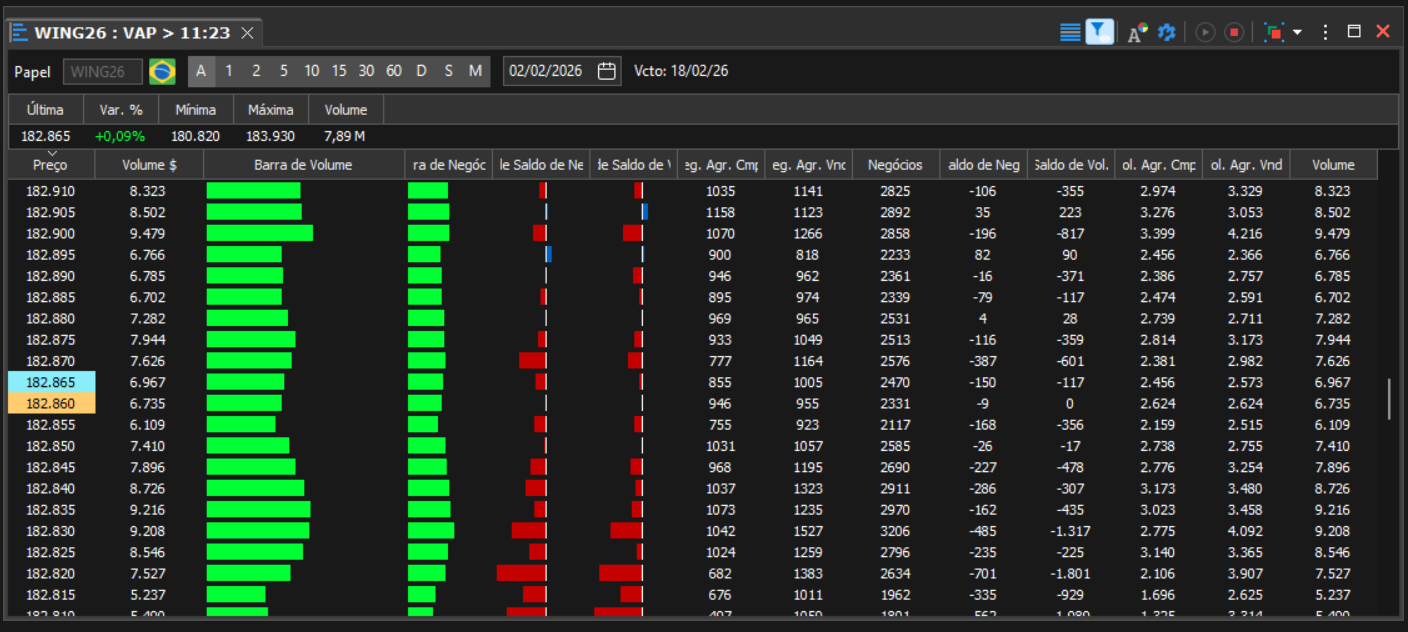Expand the dropdown arrow beside link icon

click(x=1297, y=32)
